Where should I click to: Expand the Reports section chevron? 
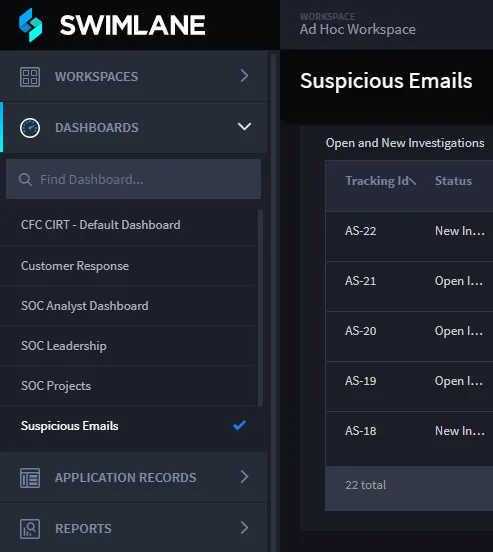tap(244, 527)
